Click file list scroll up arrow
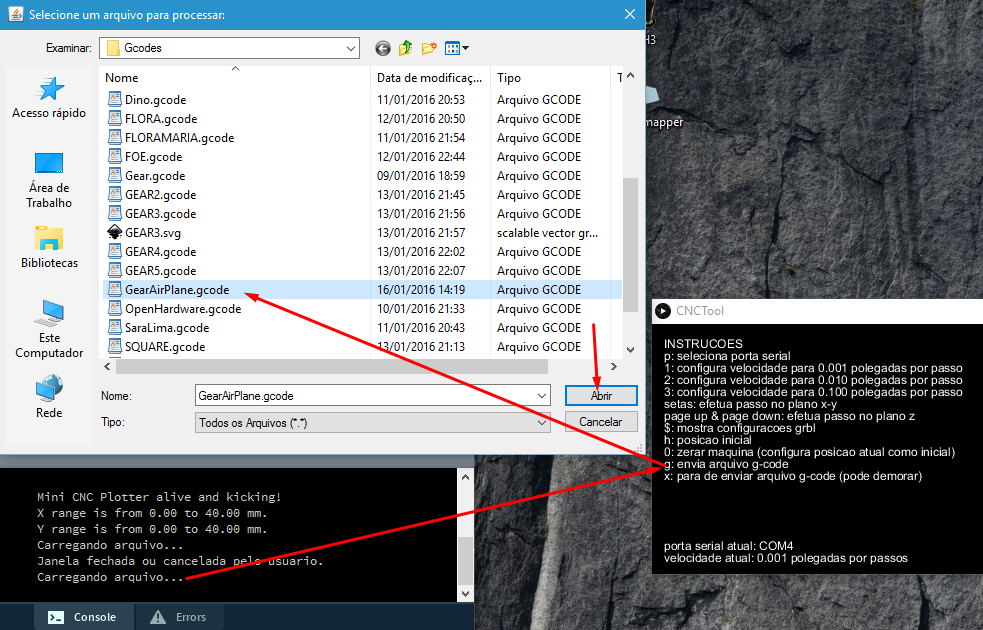 (631, 76)
